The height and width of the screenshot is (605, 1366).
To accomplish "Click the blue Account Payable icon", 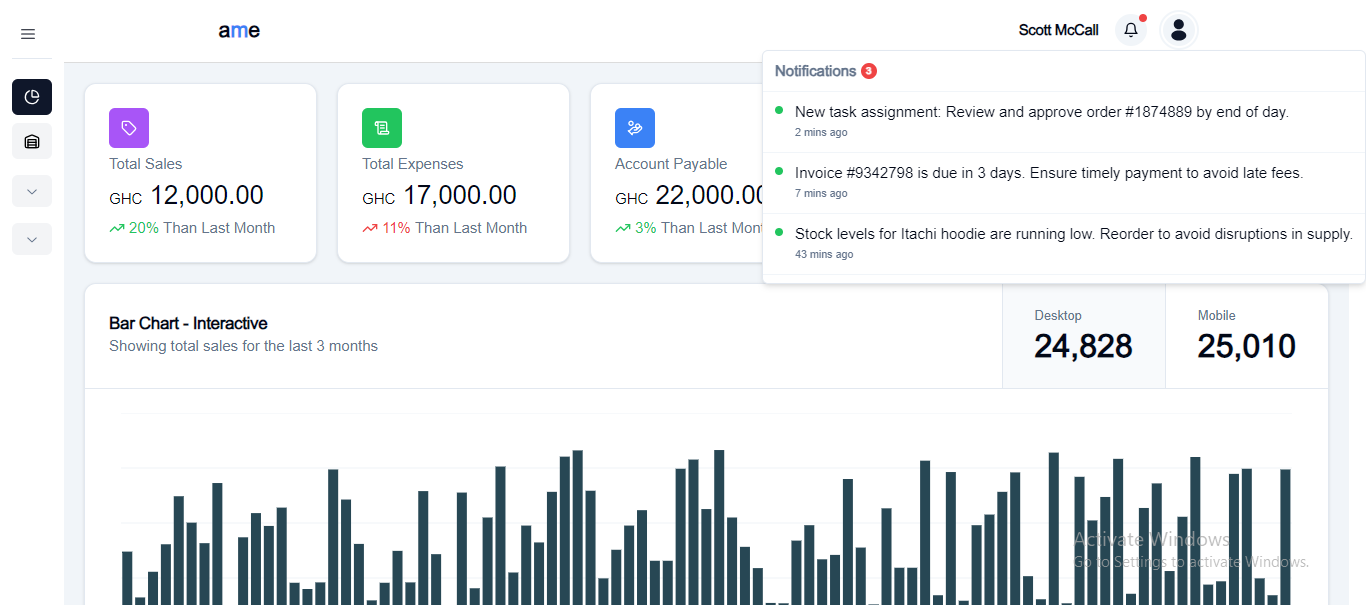I will click(635, 128).
